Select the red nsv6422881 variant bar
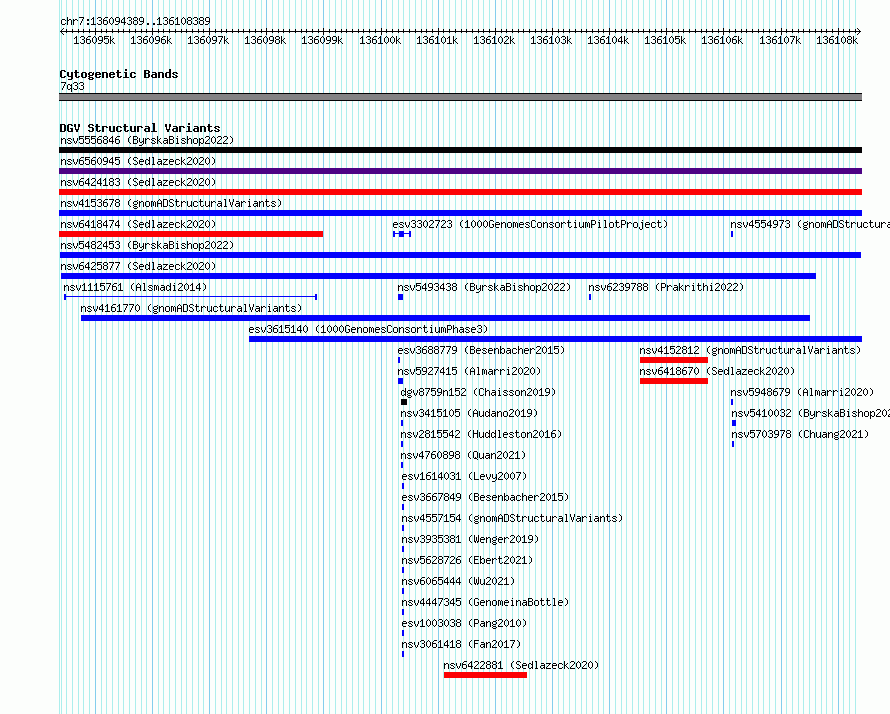The image size is (890, 714). point(485,675)
